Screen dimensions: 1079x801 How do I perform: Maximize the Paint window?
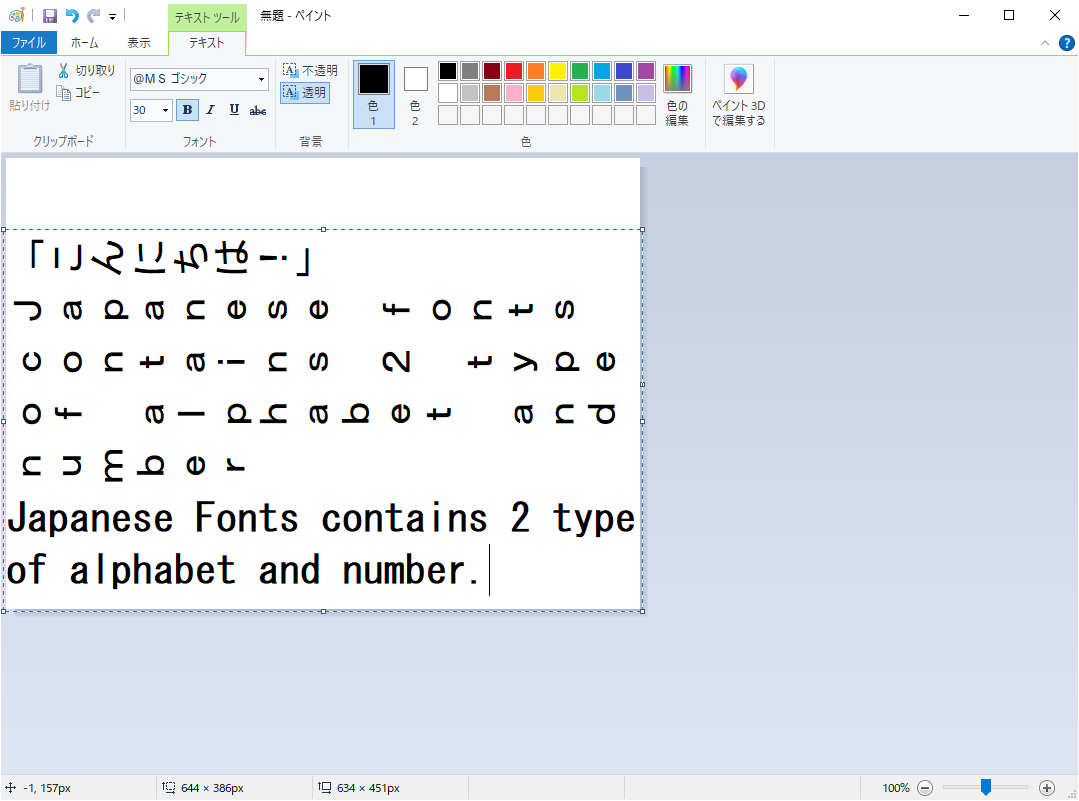click(1009, 15)
